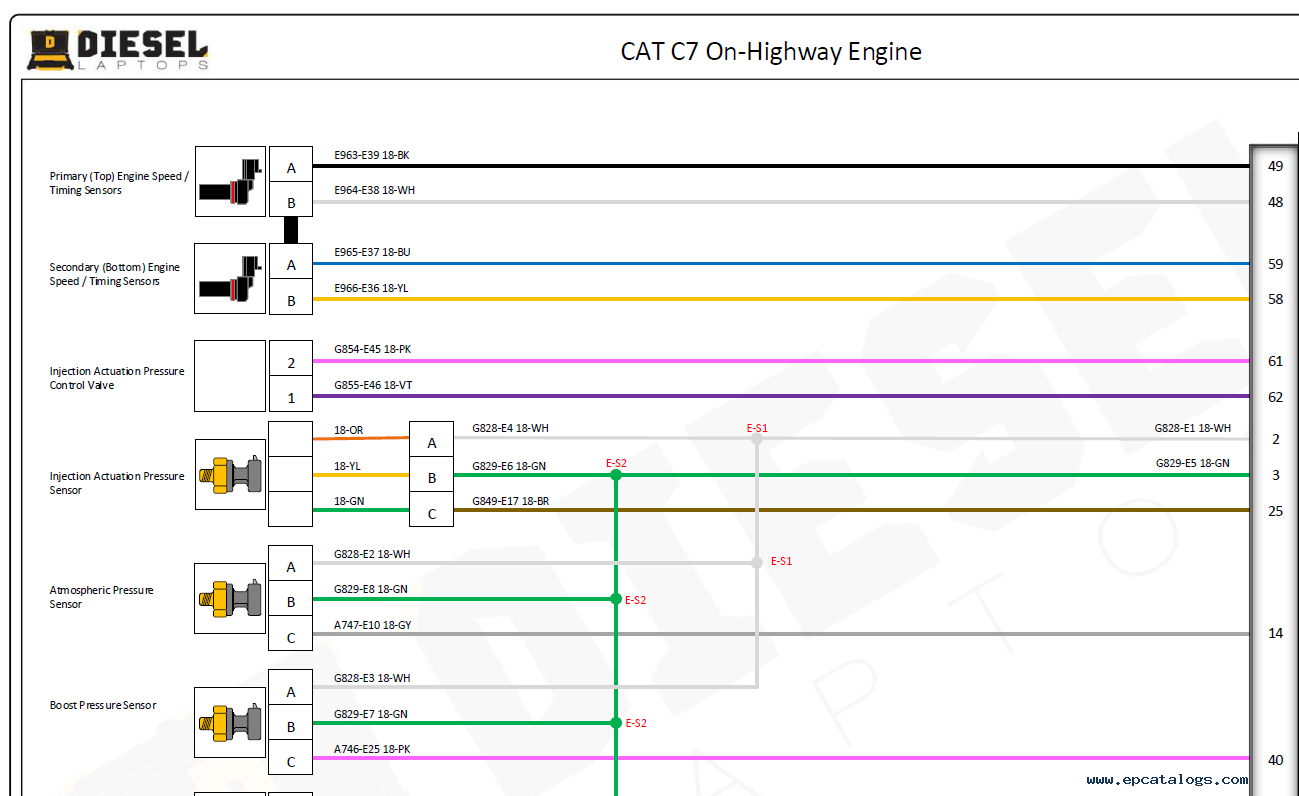Click the top E-S1 splice label
The height and width of the screenshot is (796, 1299).
[757, 428]
